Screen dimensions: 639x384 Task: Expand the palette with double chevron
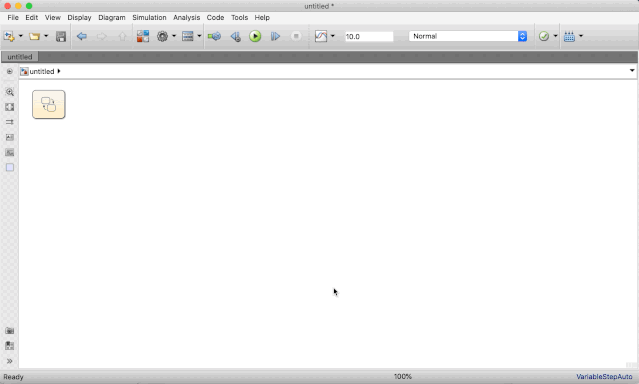[x=9, y=361]
